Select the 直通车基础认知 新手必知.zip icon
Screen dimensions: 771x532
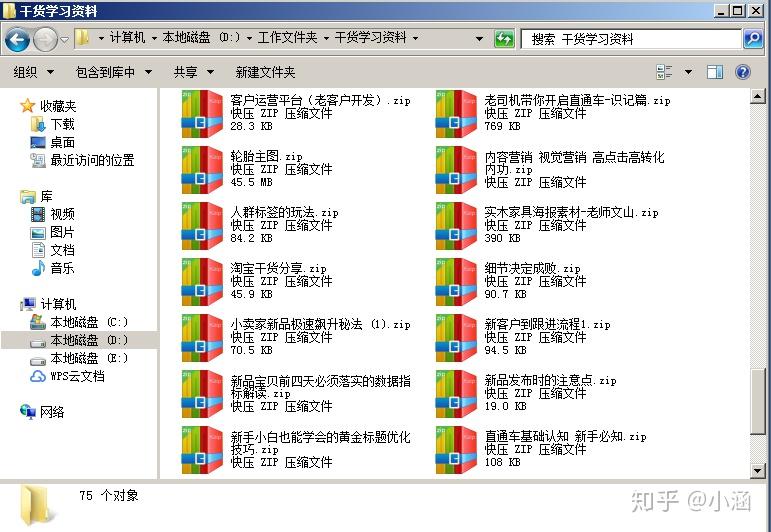(x=456, y=449)
